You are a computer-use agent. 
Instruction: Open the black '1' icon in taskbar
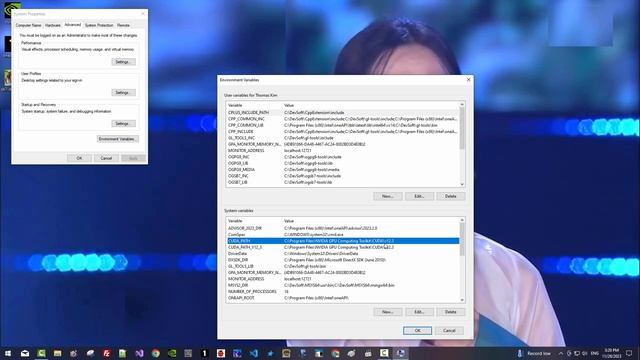click(204, 353)
